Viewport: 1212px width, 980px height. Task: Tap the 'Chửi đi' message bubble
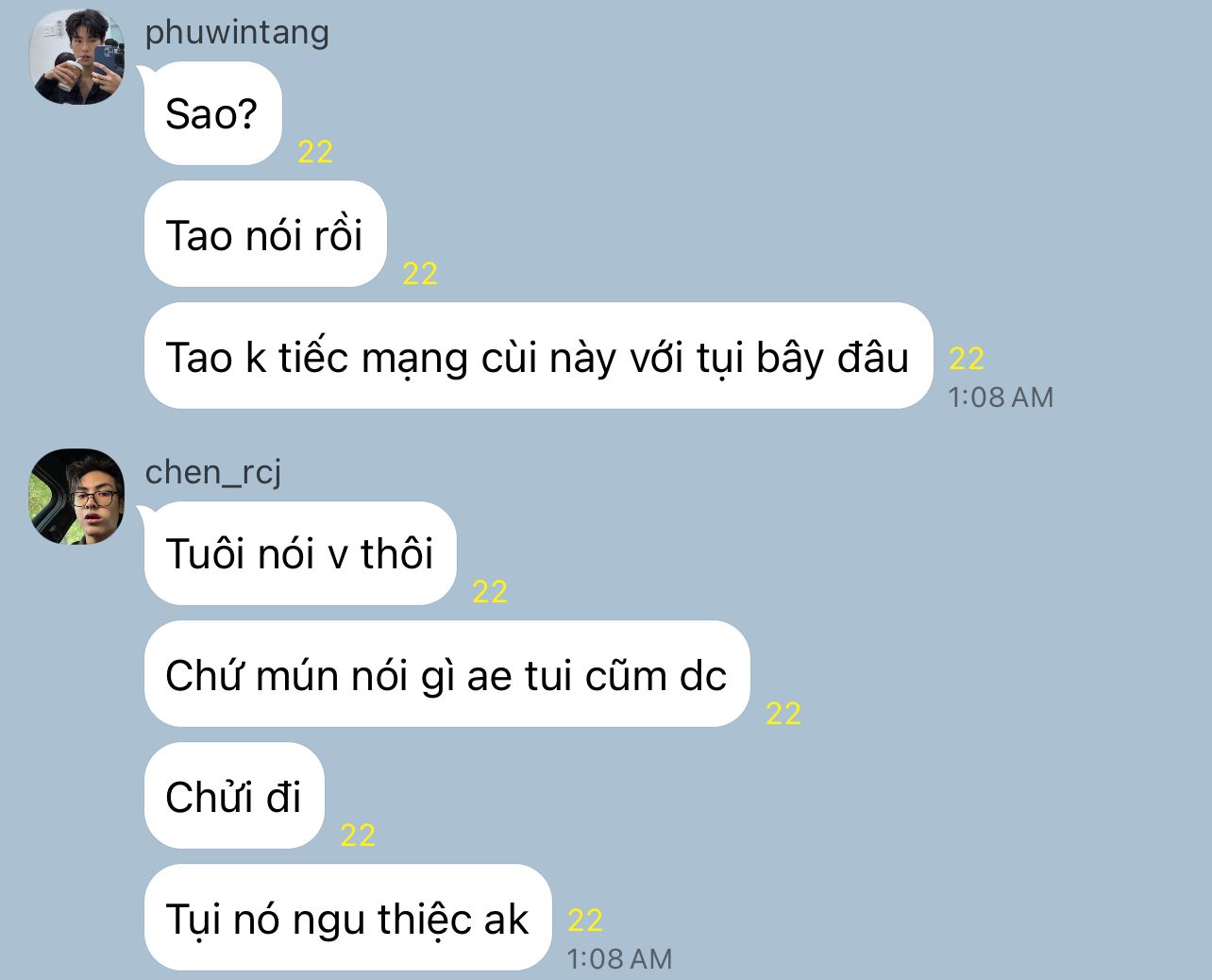[x=234, y=796]
